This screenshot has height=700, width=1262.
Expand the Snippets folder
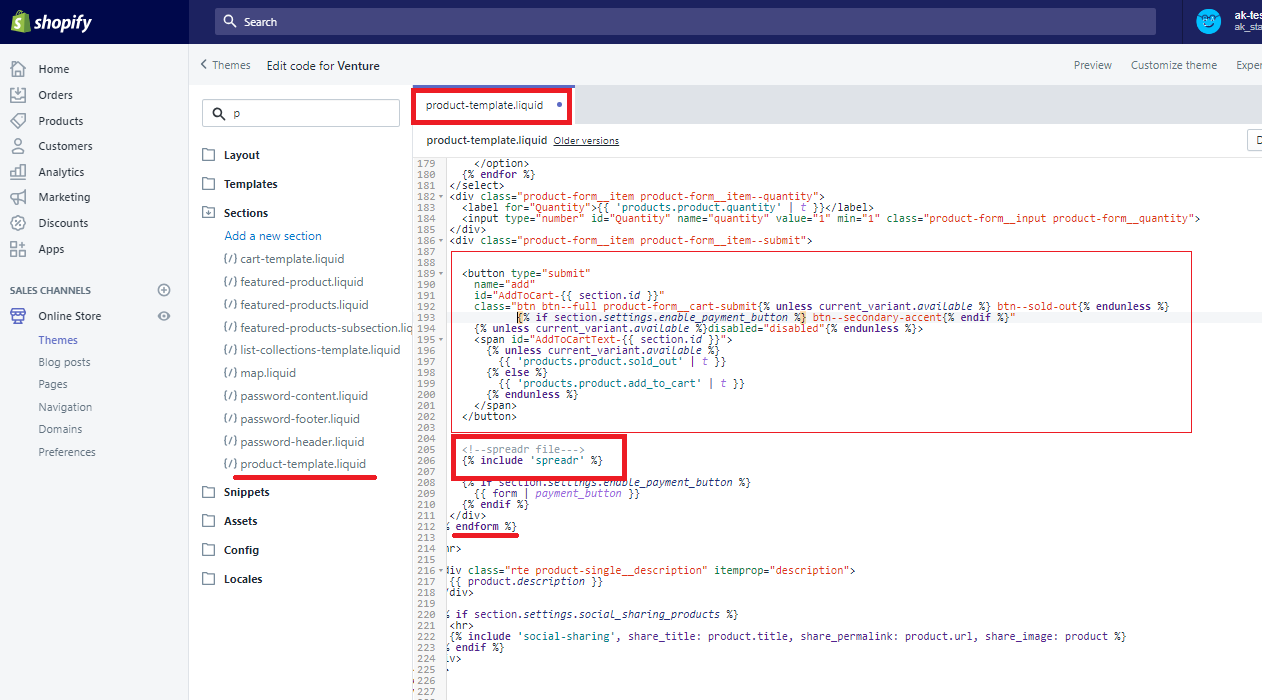pos(209,492)
